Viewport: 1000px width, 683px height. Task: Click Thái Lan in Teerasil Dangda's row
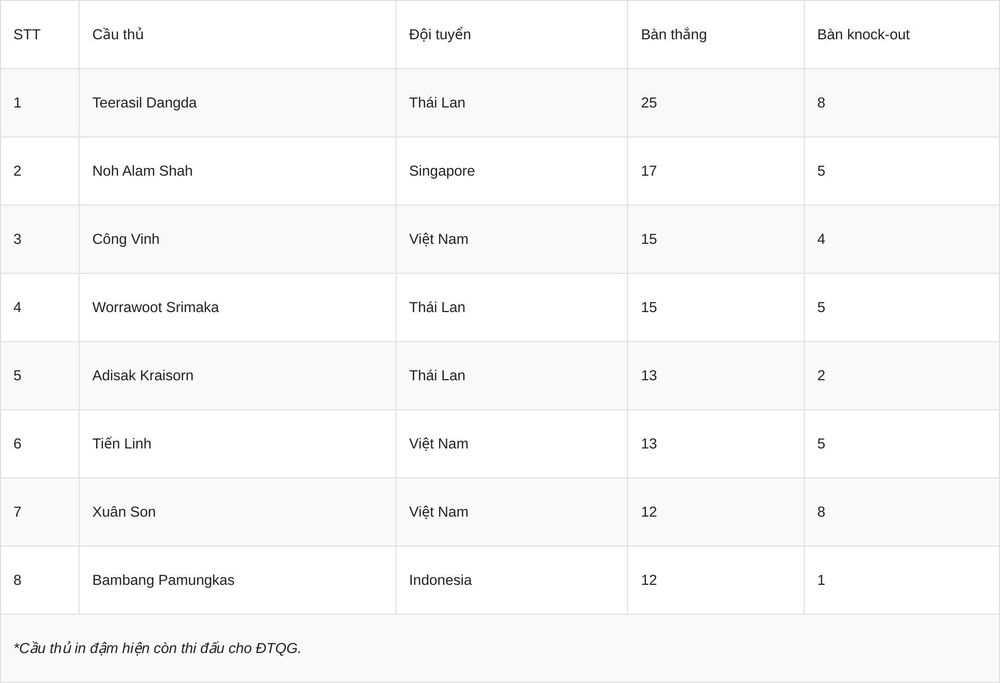437,103
